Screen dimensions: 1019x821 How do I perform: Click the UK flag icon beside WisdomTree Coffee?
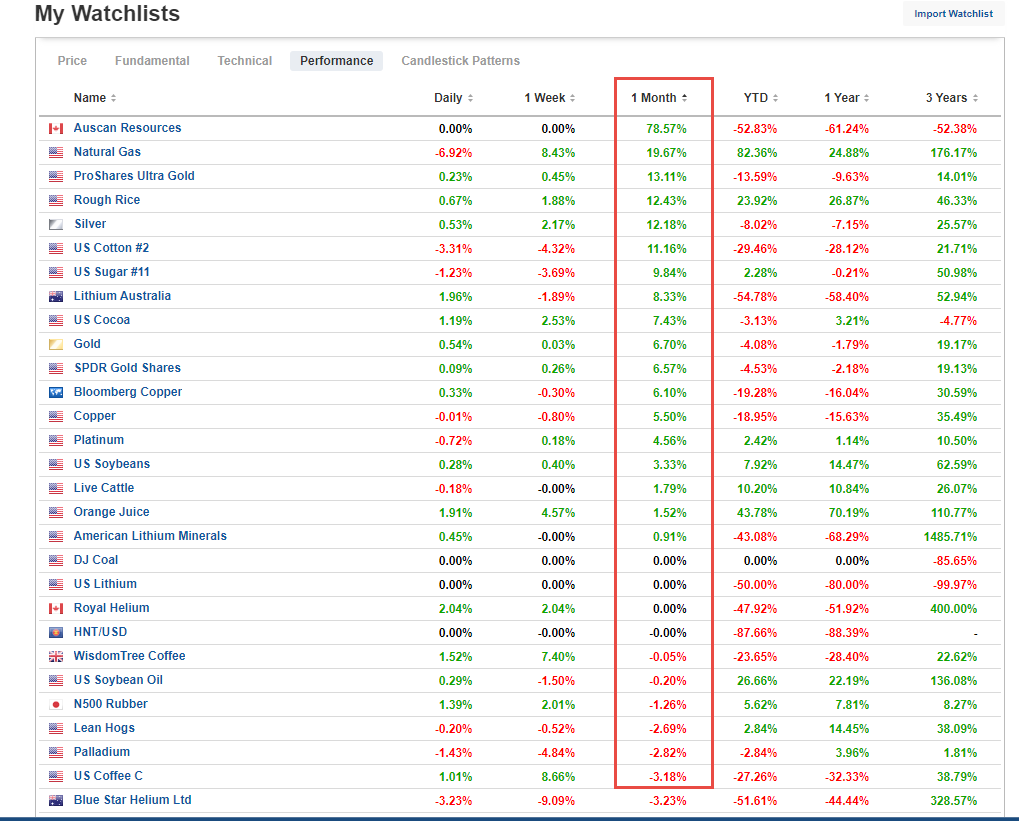pos(56,657)
